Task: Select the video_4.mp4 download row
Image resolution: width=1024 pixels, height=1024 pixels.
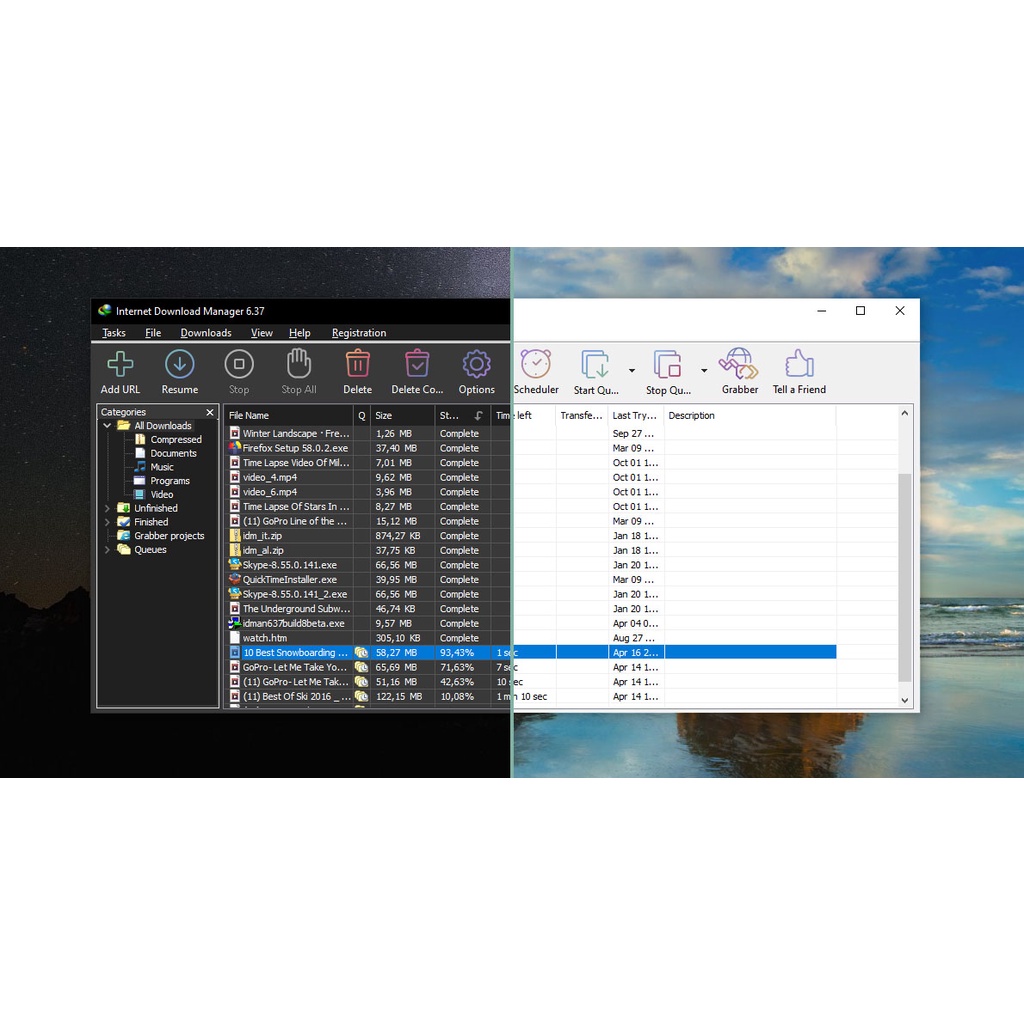Action: tap(530, 477)
